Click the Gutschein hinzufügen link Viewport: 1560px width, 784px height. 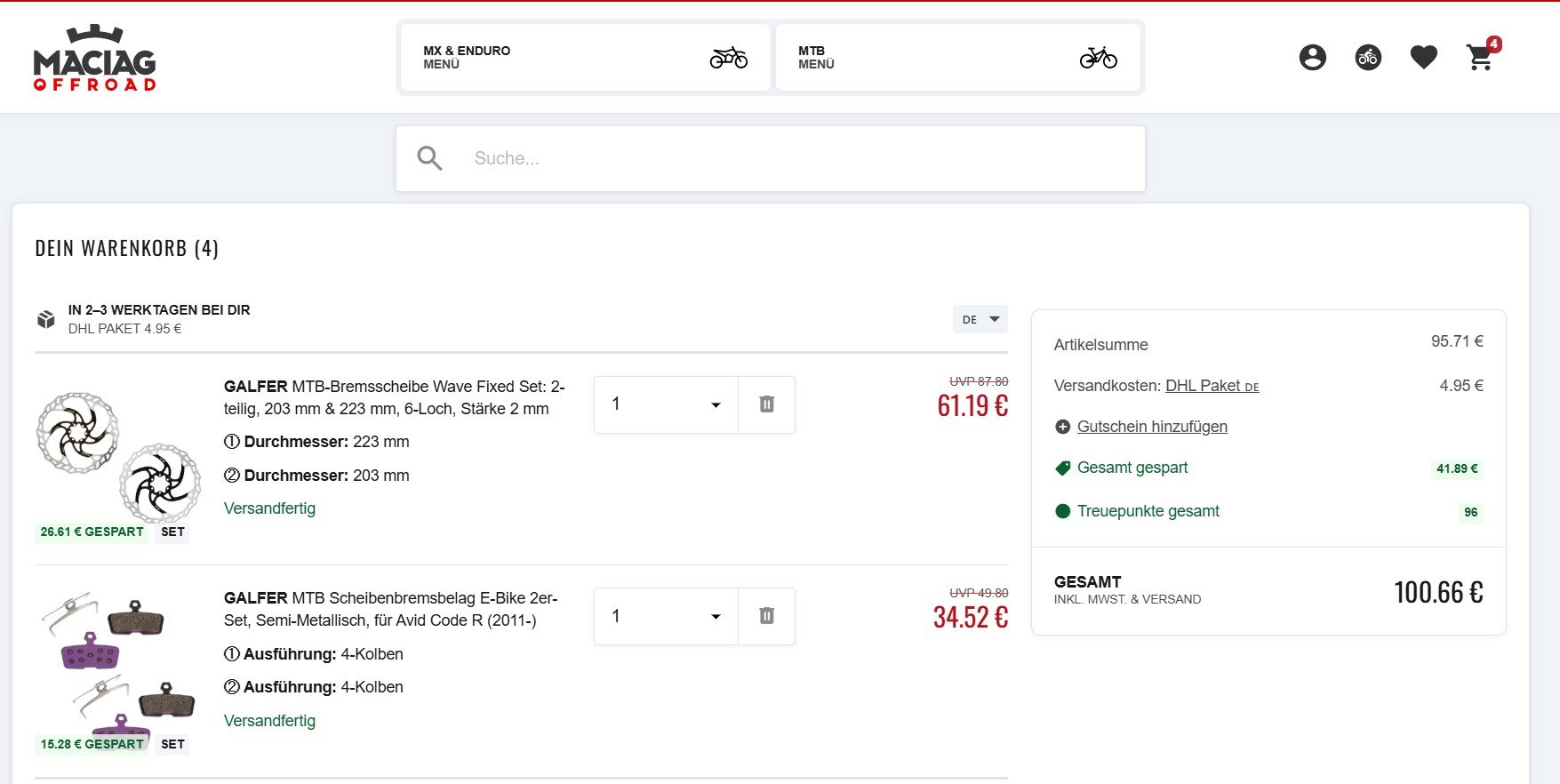pos(1152,427)
